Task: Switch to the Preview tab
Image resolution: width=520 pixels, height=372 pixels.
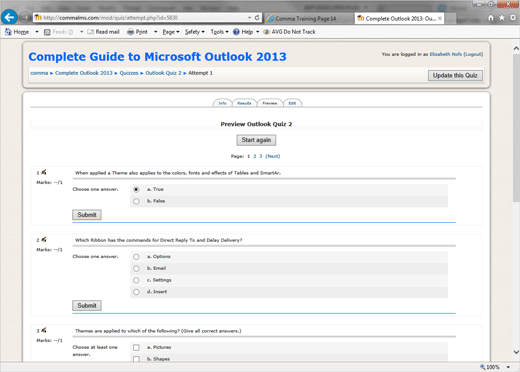Action: coord(270,103)
